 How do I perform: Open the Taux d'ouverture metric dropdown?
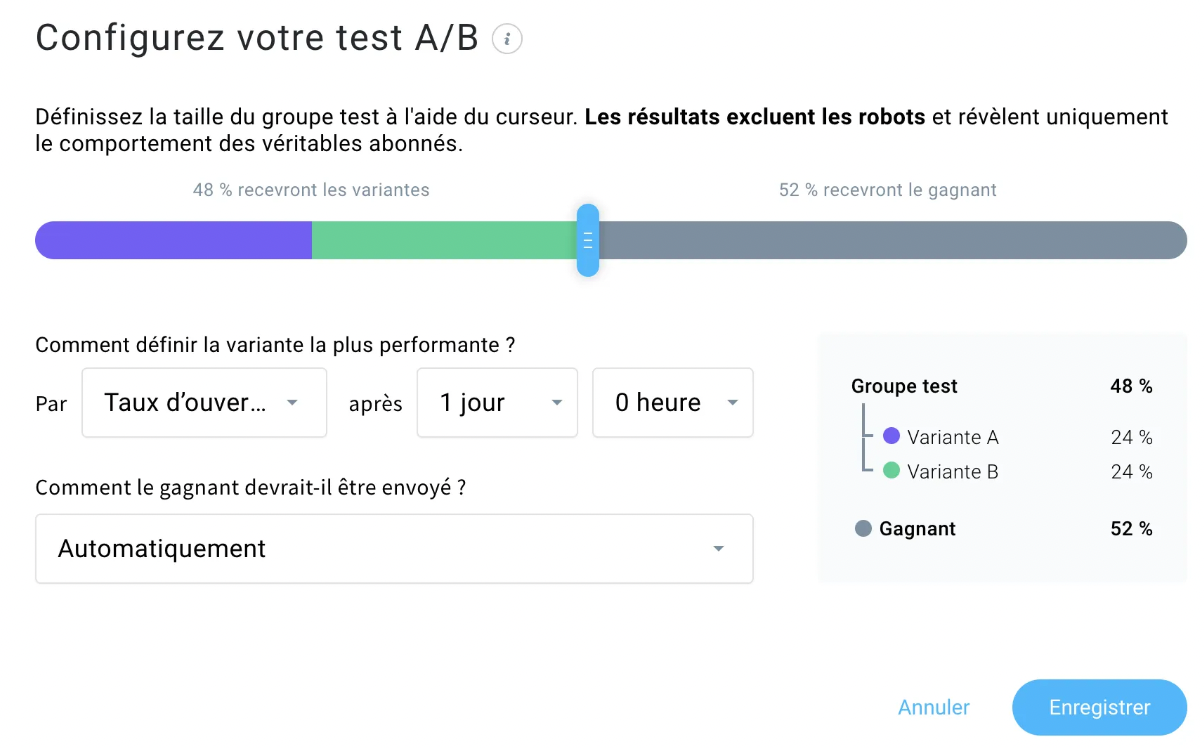pos(204,402)
